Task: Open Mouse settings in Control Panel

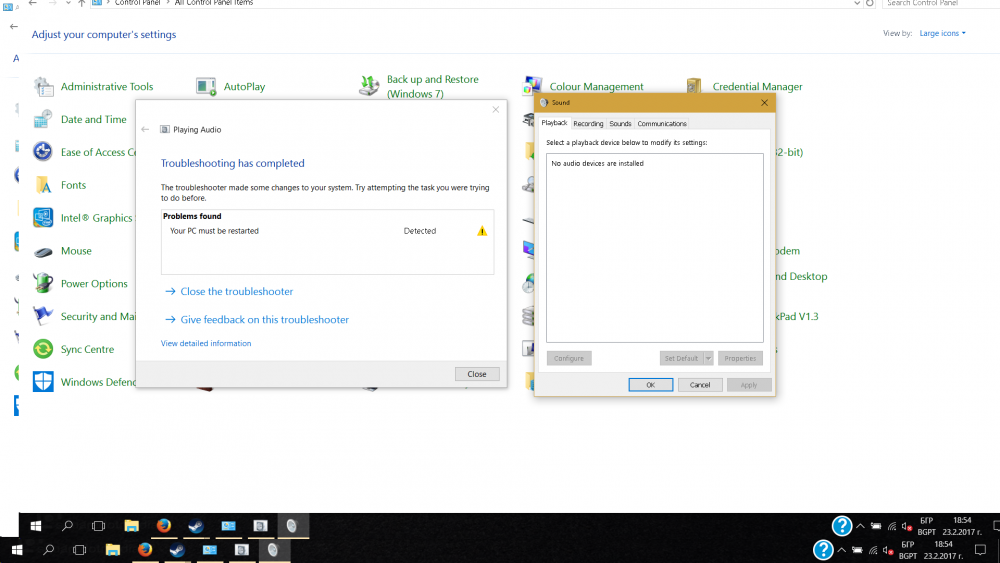Action: [62, 251]
